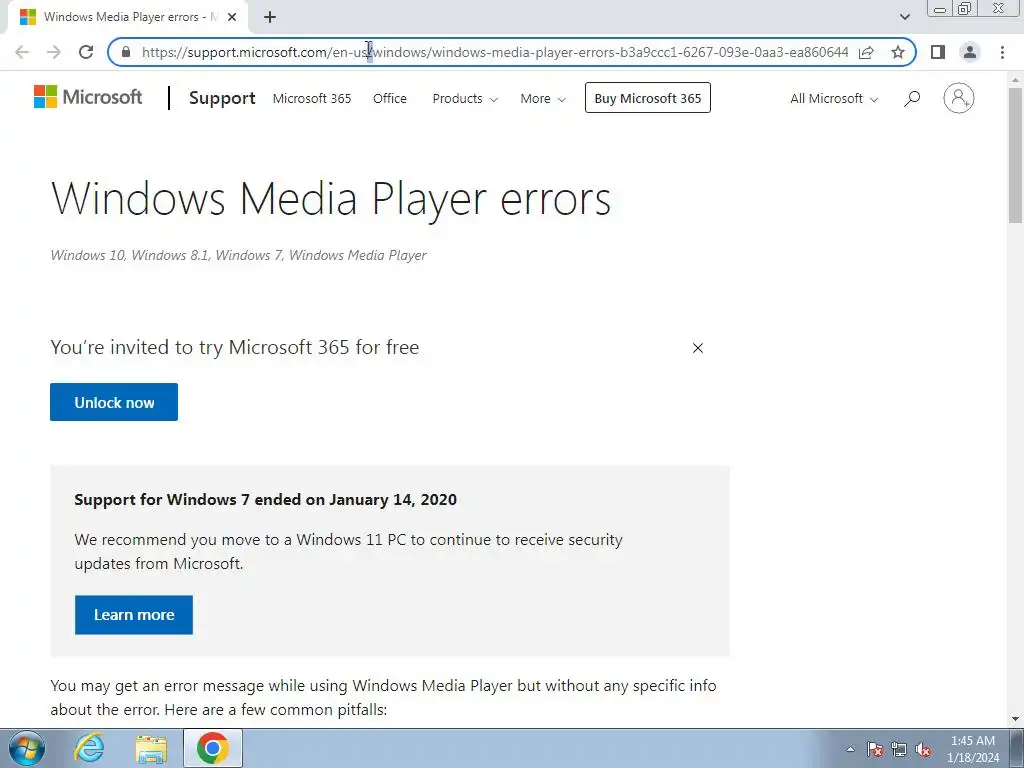Click the Microsoft logo

tap(88, 97)
